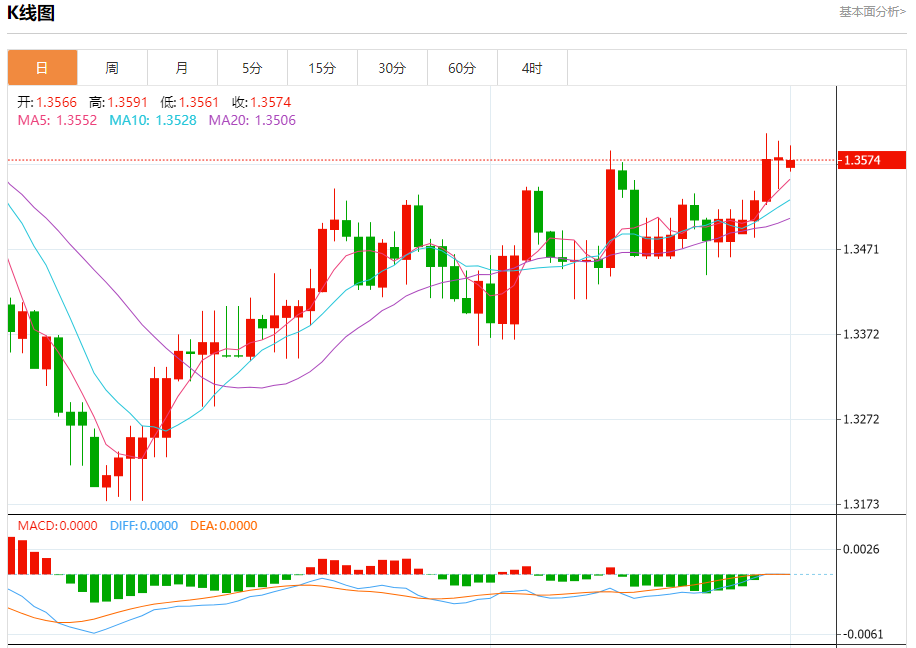Open the 4时 interval tab
The image size is (916, 648).
point(532,68)
